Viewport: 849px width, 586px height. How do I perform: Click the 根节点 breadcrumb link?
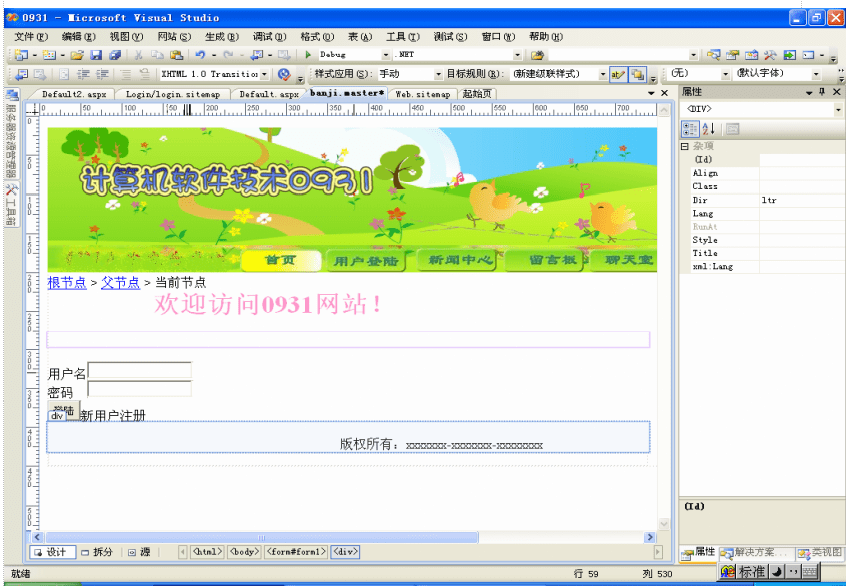pos(67,283)
